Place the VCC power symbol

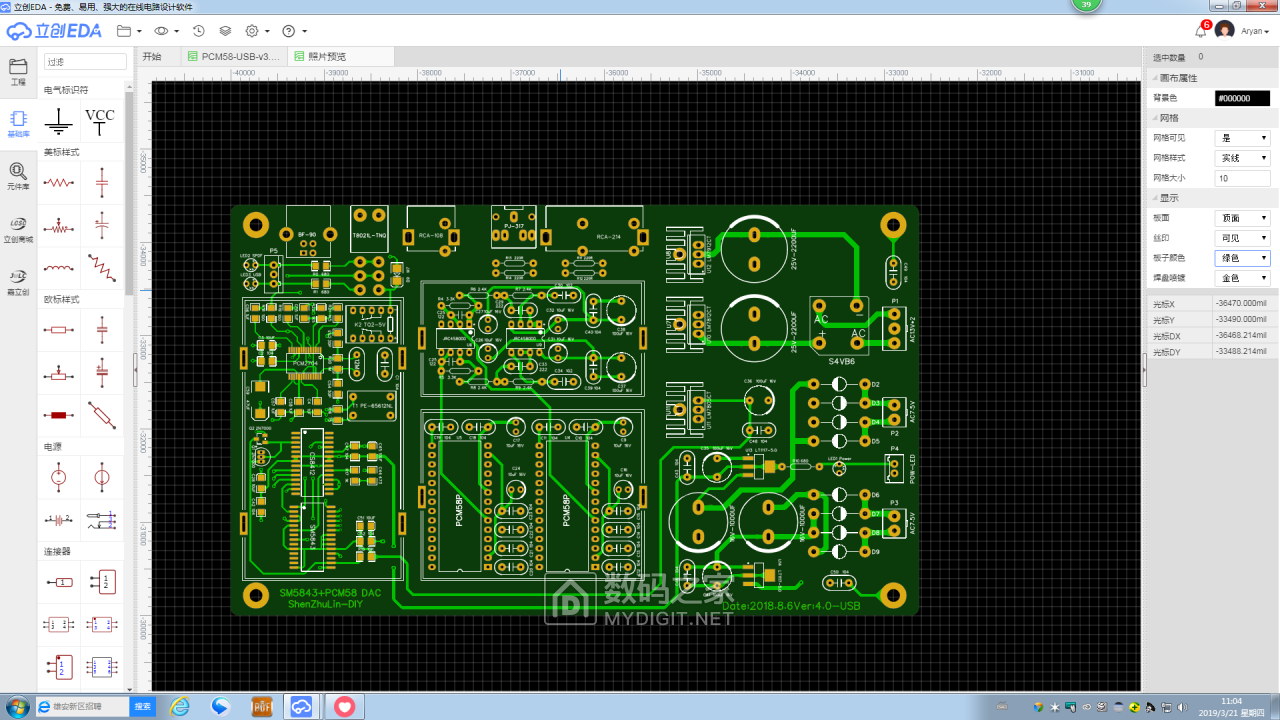click(x=100, y=122)
